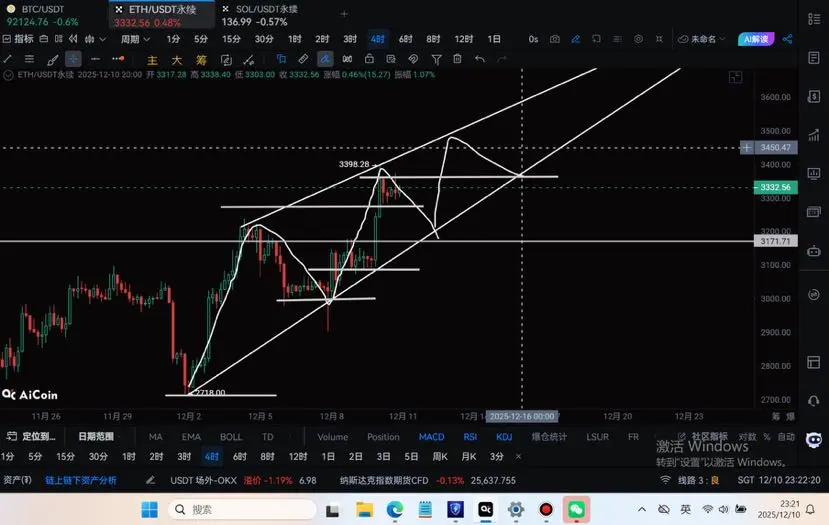The image size is (829, 525).
Task: Click the filter funnel icon
Action: 436,59
